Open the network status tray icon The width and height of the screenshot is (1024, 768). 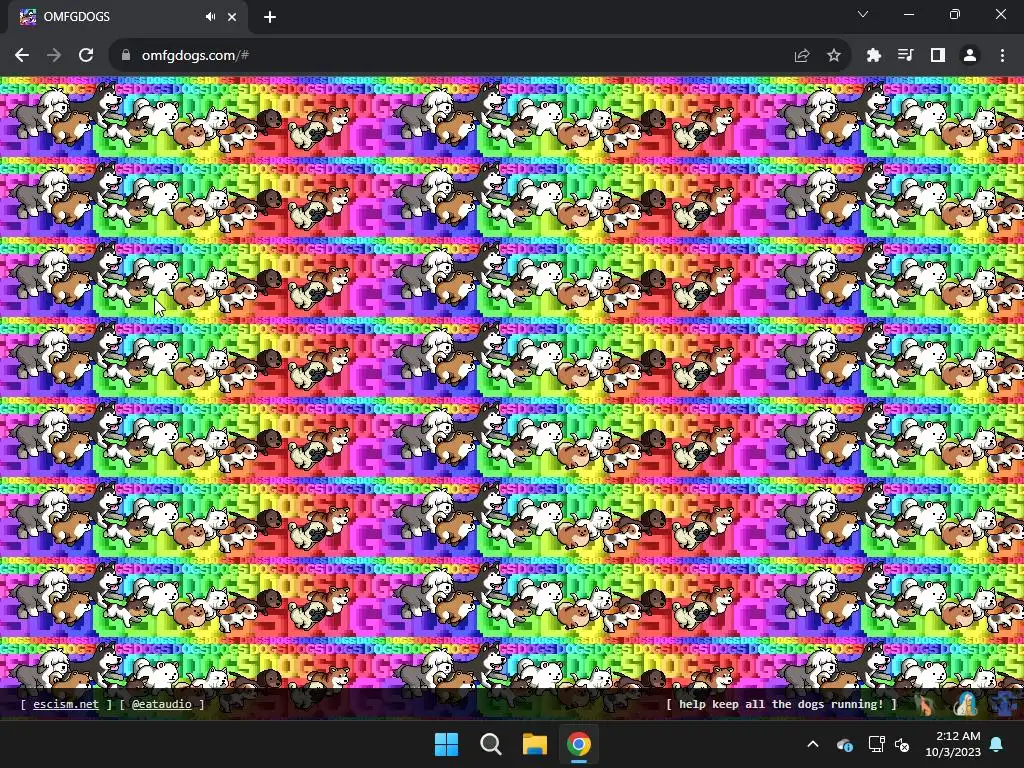click(x=876, y=744)
